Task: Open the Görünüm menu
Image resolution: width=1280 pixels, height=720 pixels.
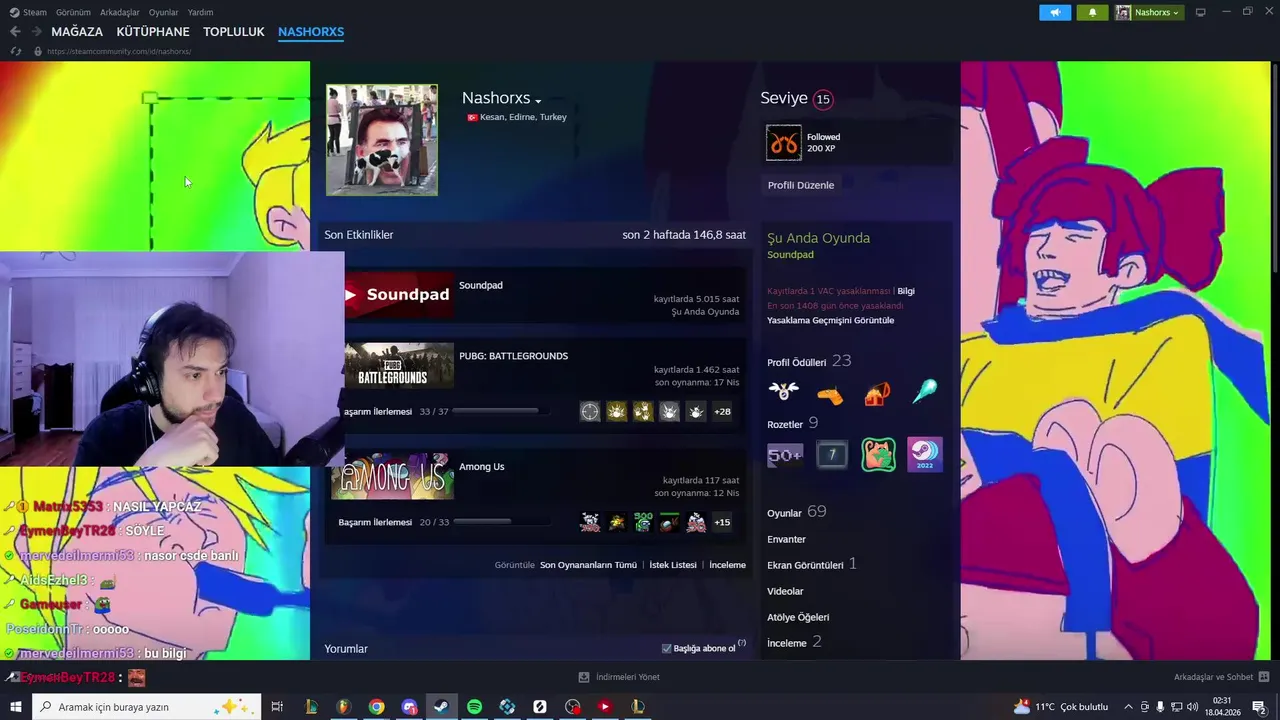Action: click(73, 12)
